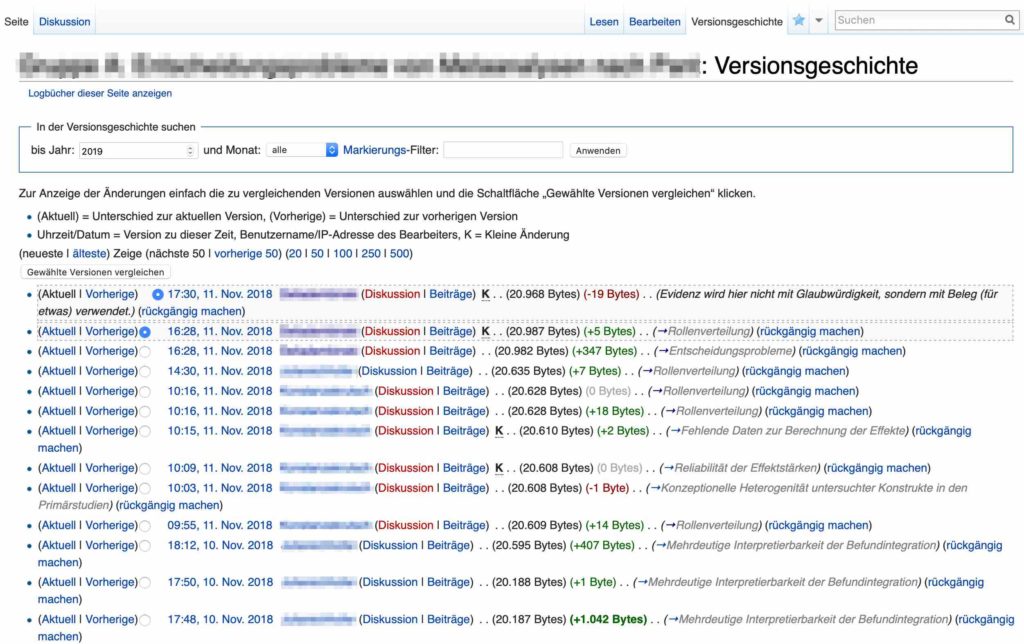Image resolution: width=1024 pixels, height=644 pixels.
Task: Jump to the 'älteste' revisions
Action: pyautogui.click(x=86, y=253)
